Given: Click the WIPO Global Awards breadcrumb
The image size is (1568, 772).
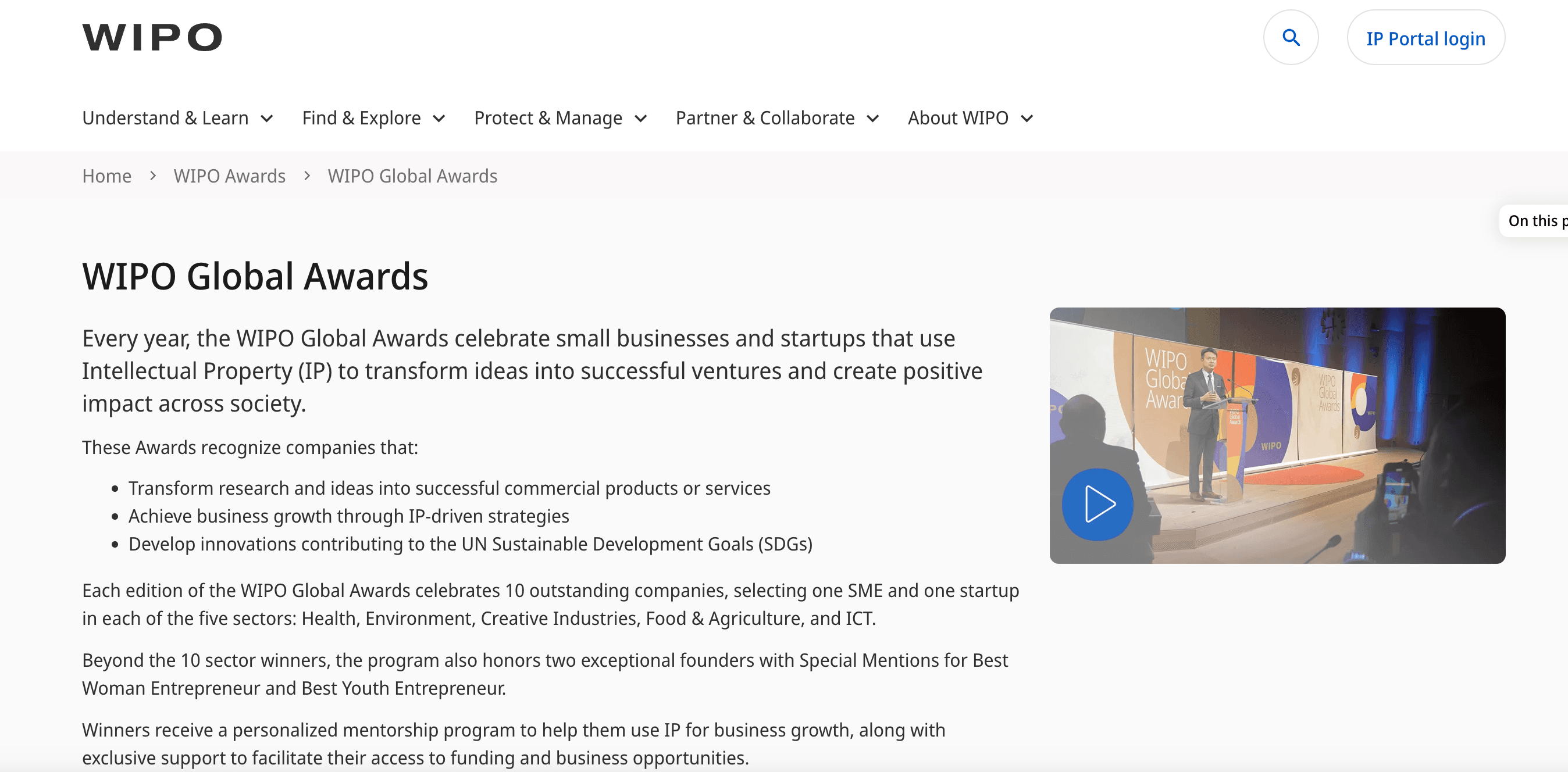Looking at the screenshot, I should coord(412,176).
